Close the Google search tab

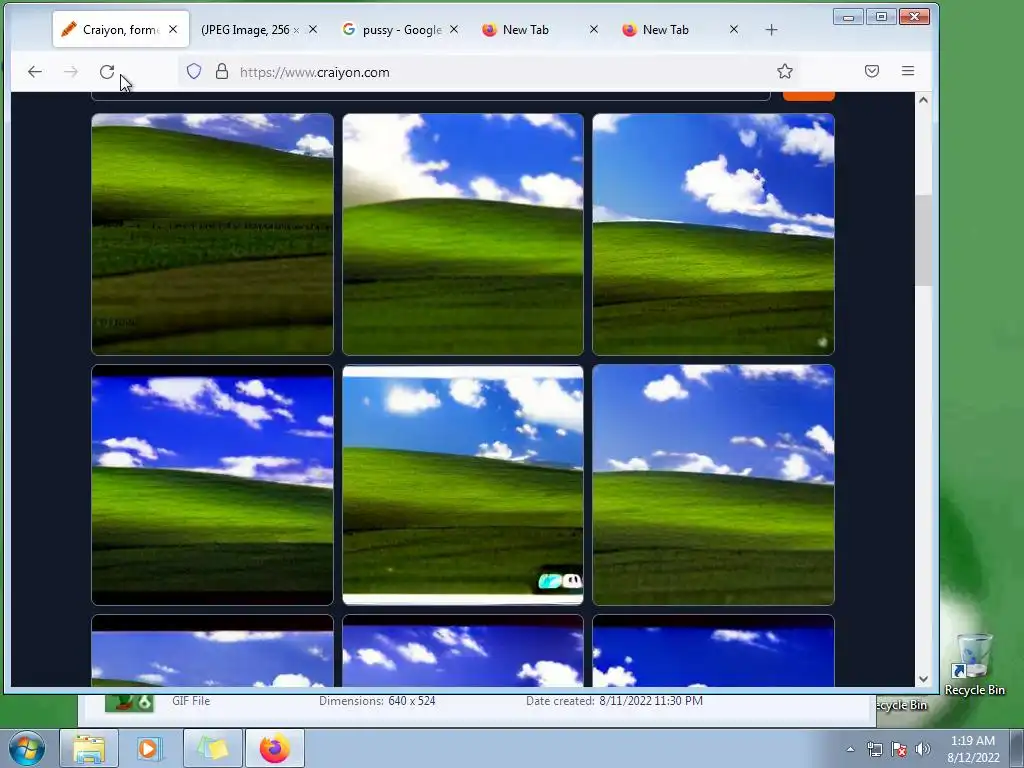[454, 29]
